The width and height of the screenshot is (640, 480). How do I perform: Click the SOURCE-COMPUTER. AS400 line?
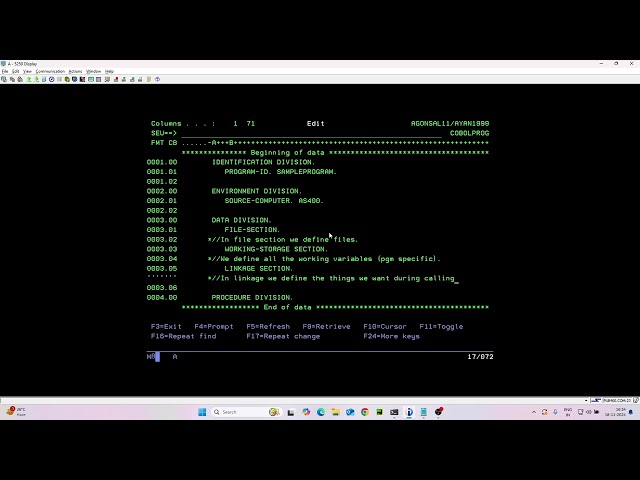(274, 201)
